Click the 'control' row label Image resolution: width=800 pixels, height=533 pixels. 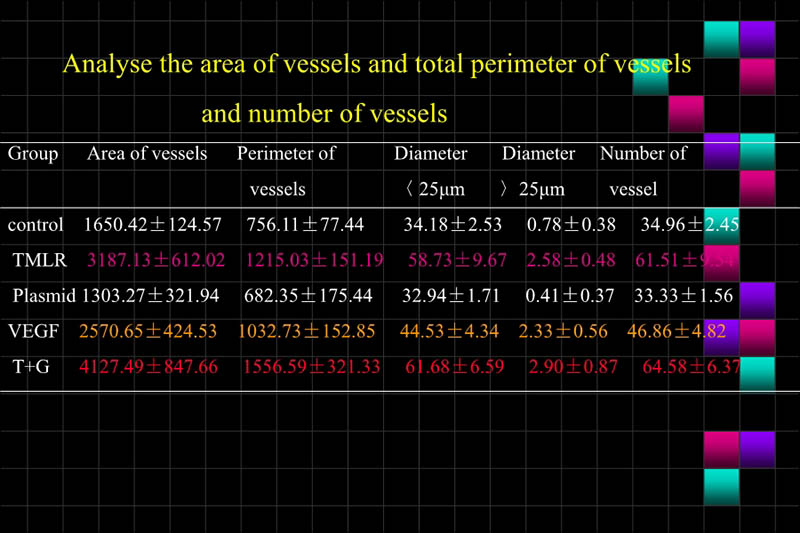[x=35, y=225]
